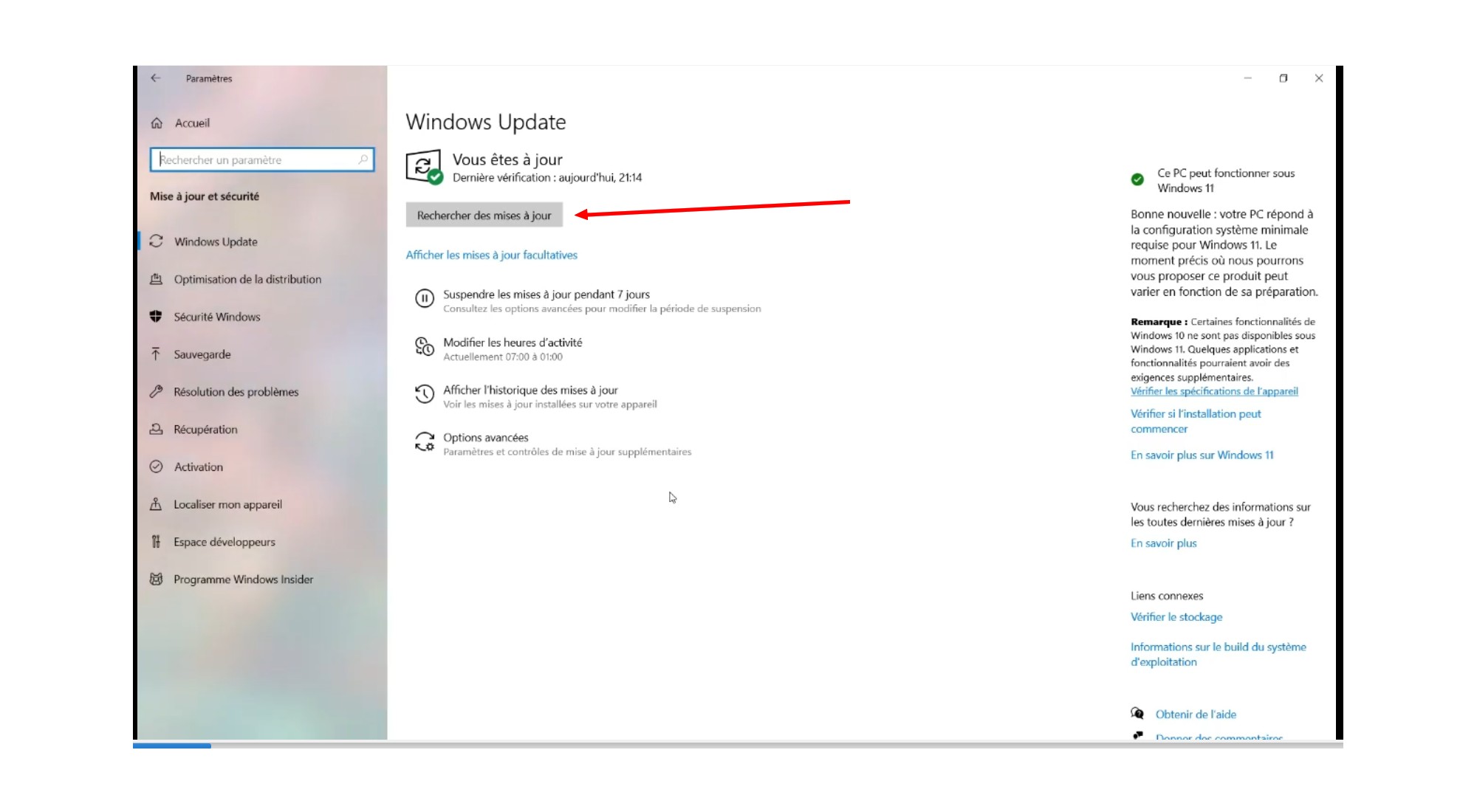Open Programme Windows Insider page
The width and height of the screenshot is (1477, 812).
tap(243, 579)
